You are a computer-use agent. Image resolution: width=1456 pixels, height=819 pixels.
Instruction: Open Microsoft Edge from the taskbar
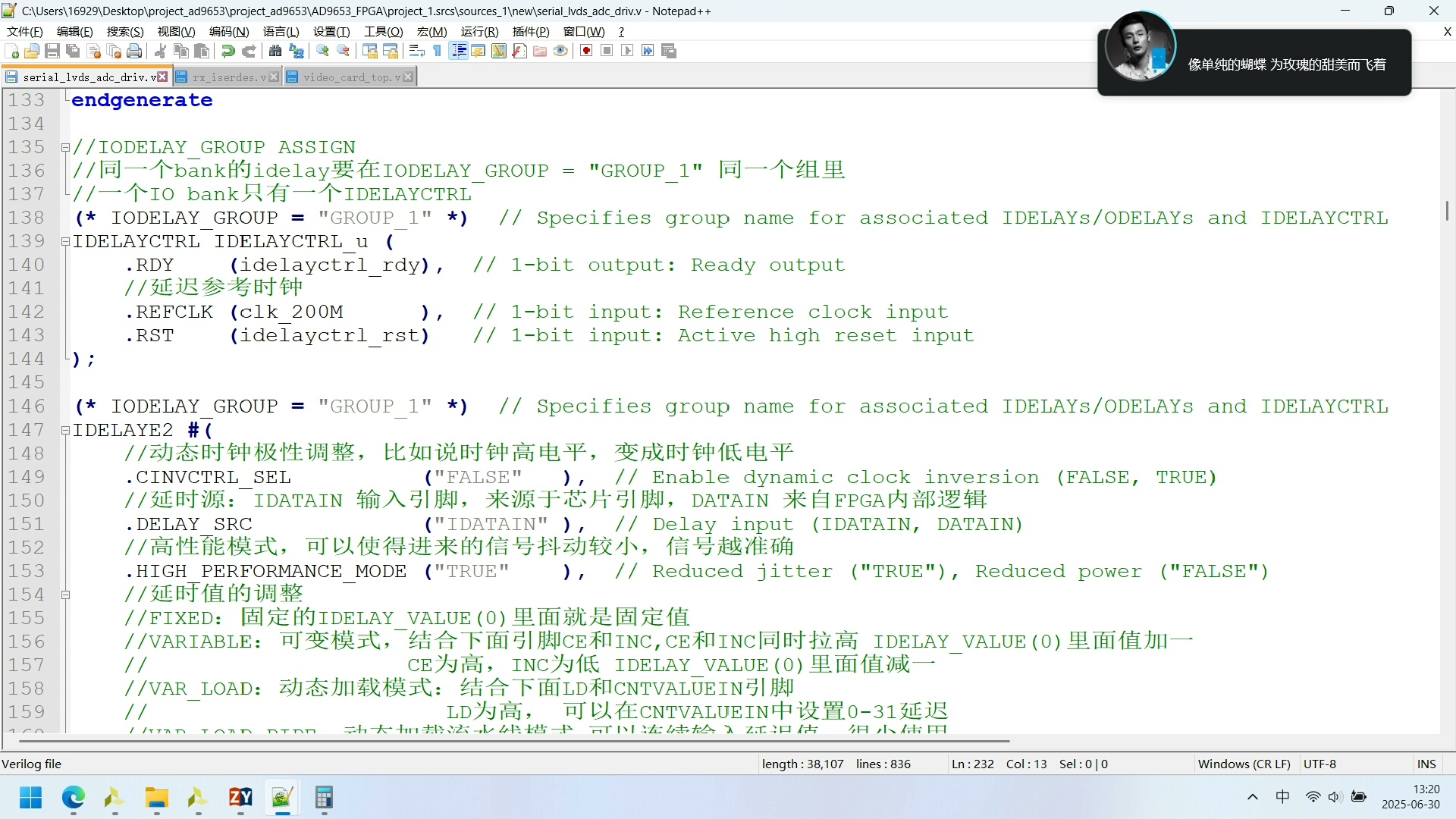coord(74,798)
